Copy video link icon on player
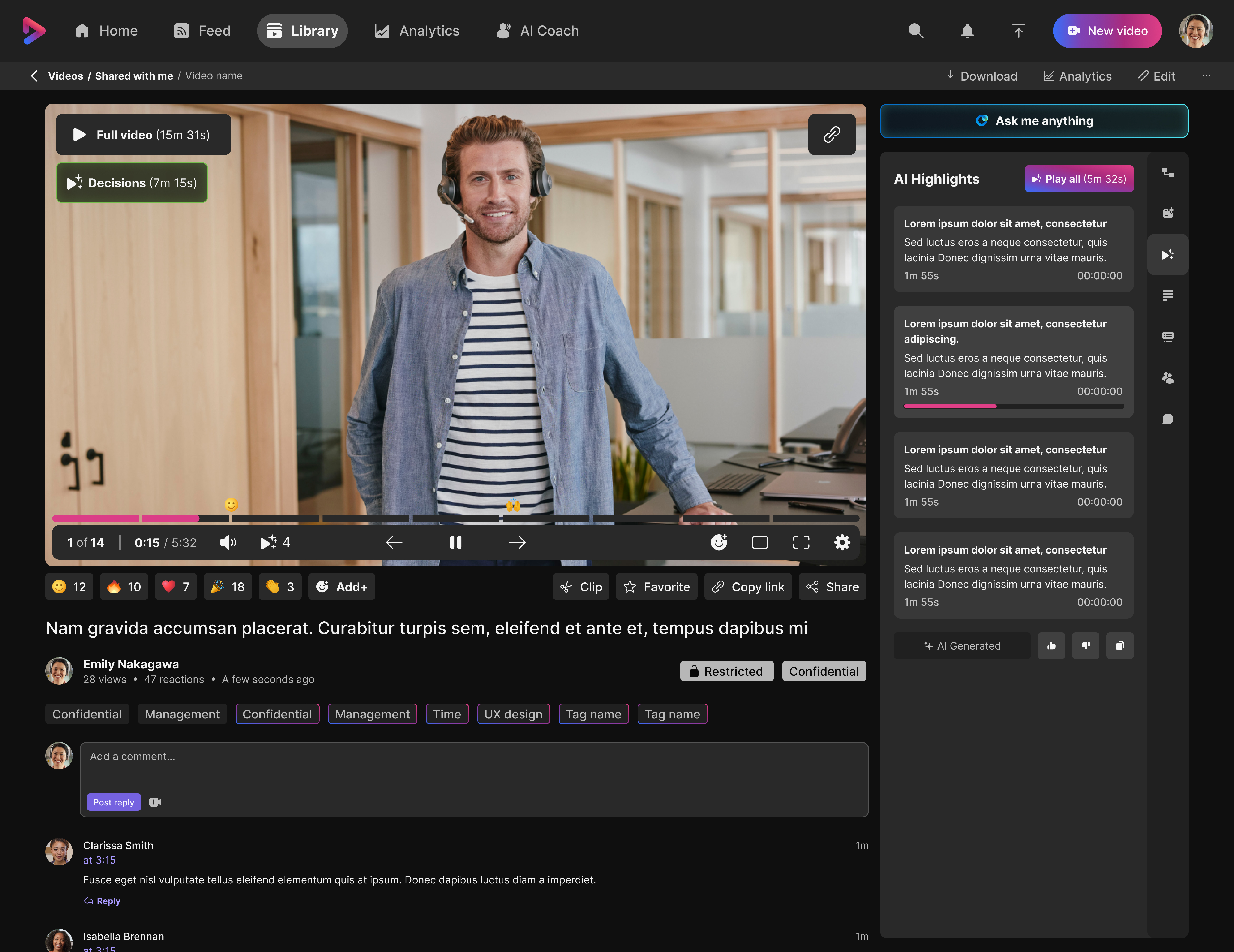 [832, 135]
